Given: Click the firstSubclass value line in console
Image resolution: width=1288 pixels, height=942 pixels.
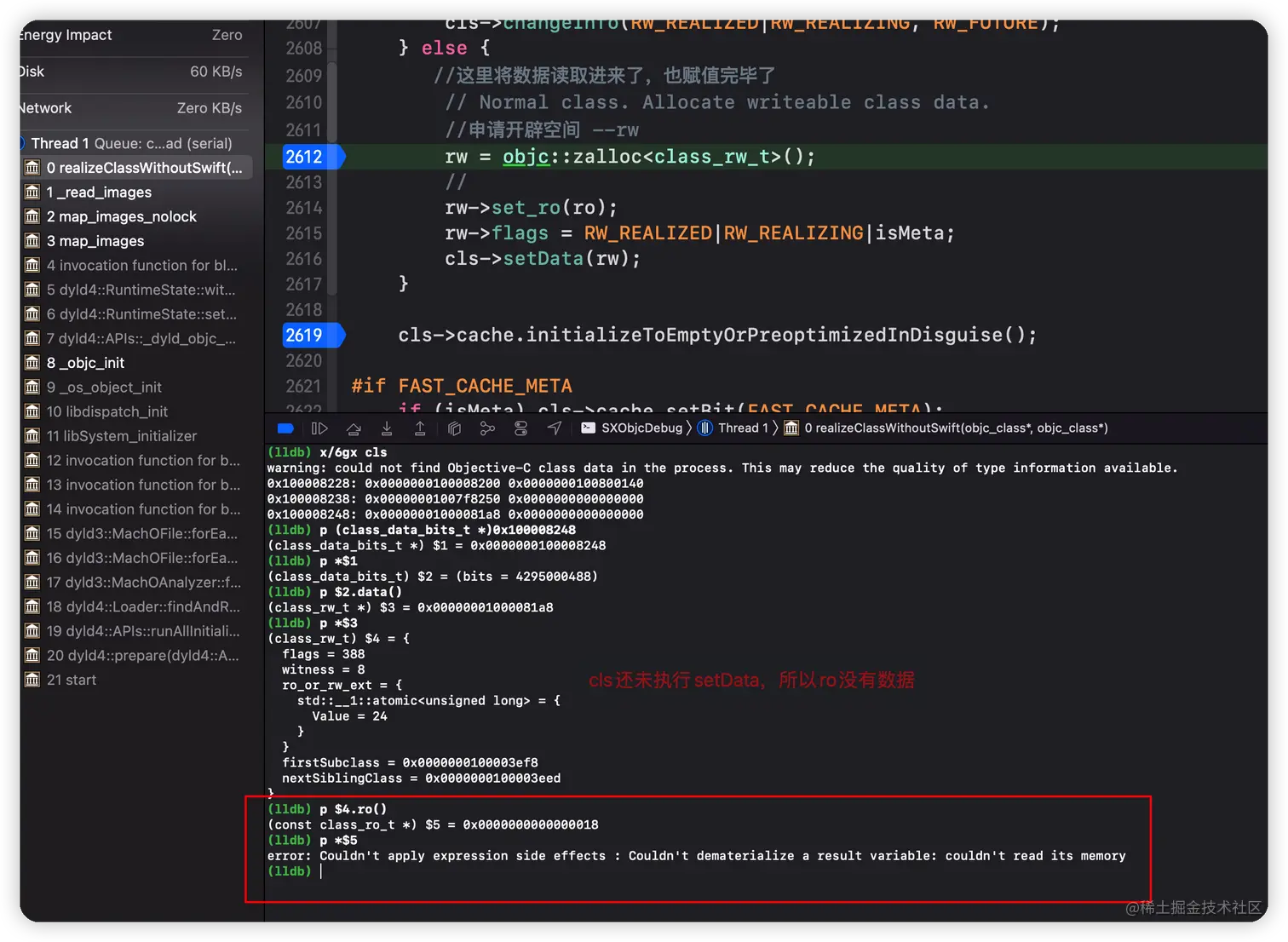Looking at the screenshot, I should click(x=410, y=762).
